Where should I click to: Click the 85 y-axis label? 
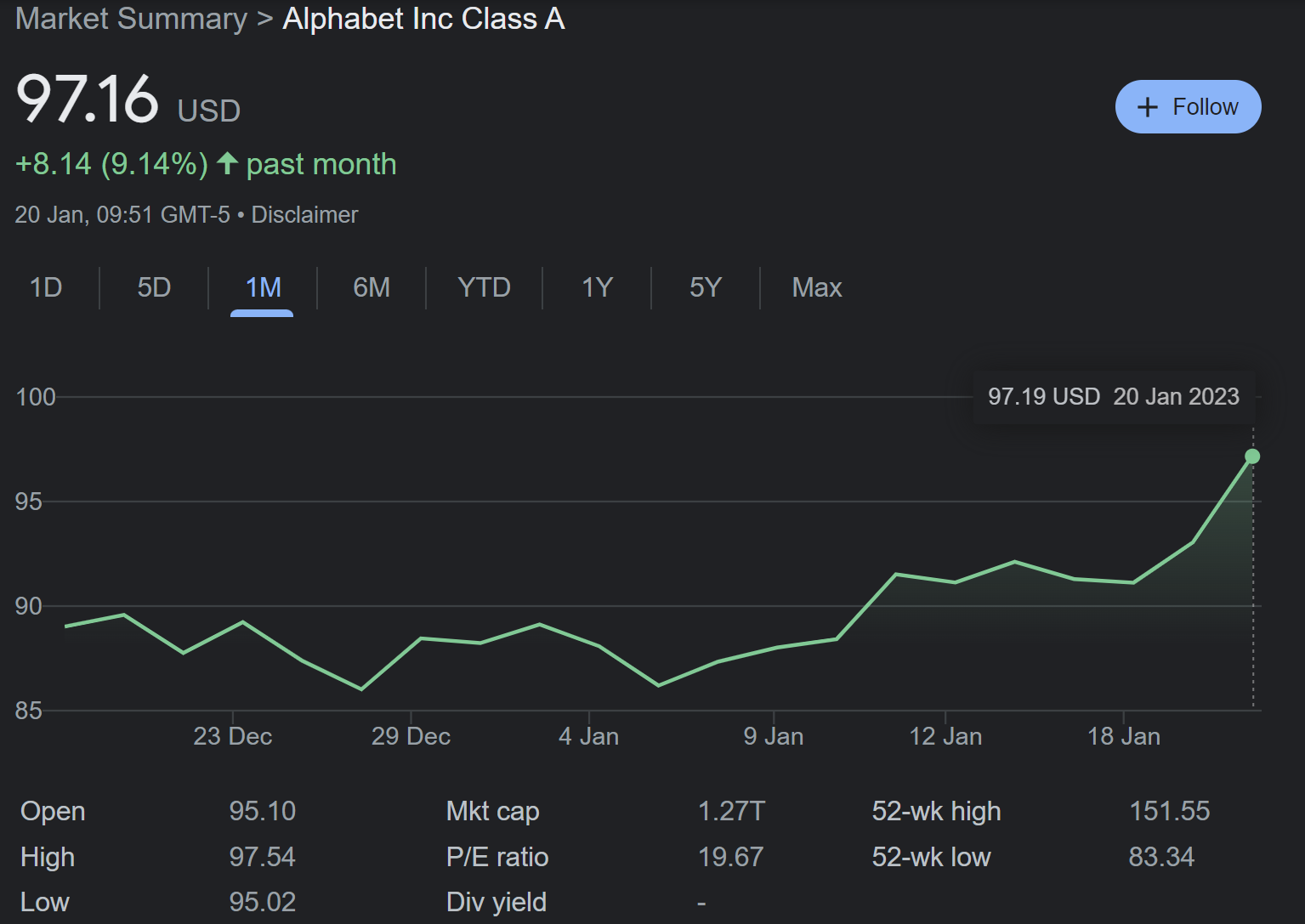pos(29,711)
